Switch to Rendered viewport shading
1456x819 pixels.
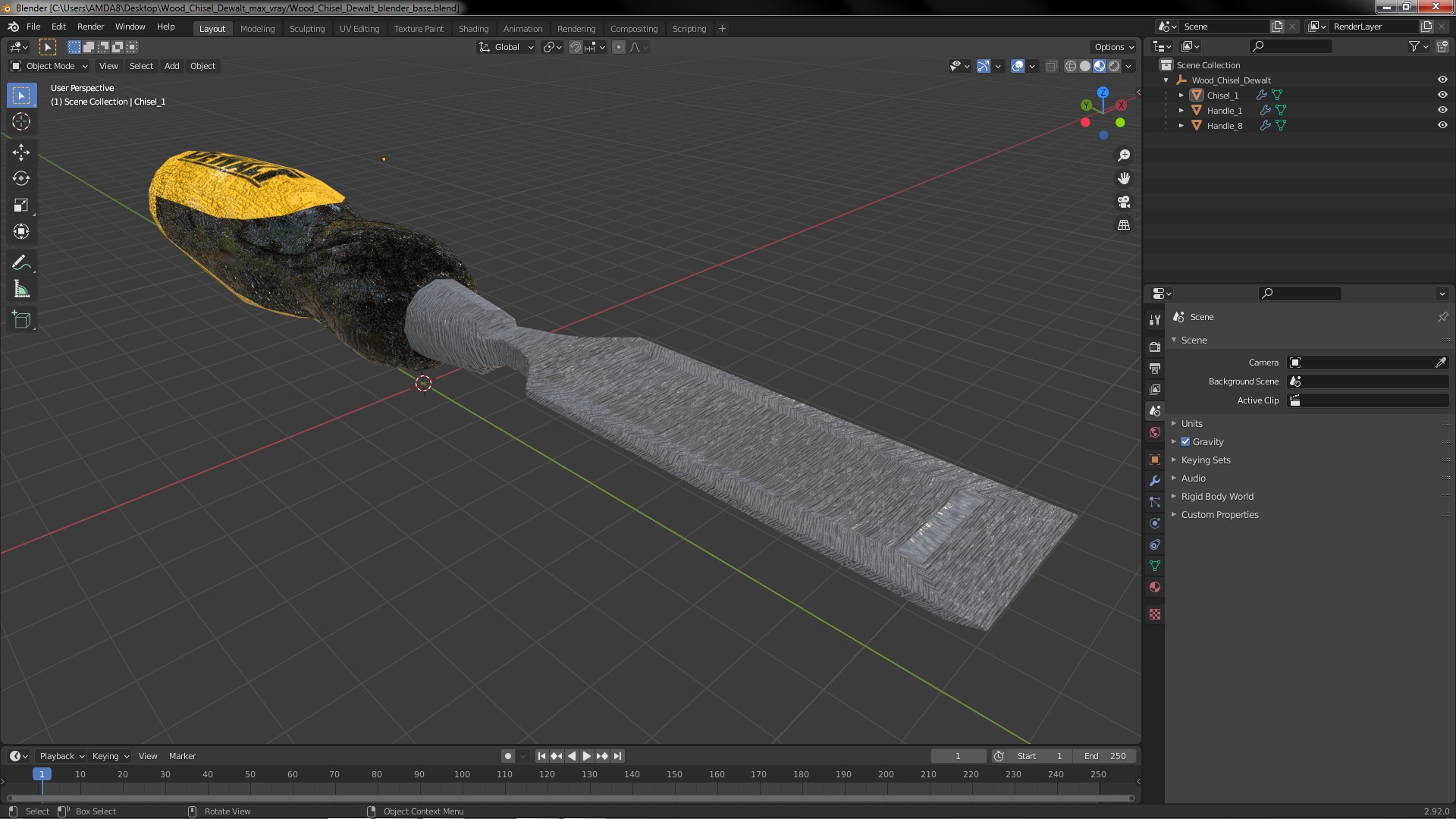(x=1114, y=66)
